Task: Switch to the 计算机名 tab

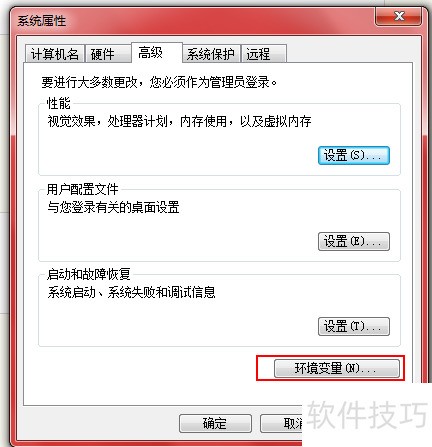Action: [x=55, y=54]
